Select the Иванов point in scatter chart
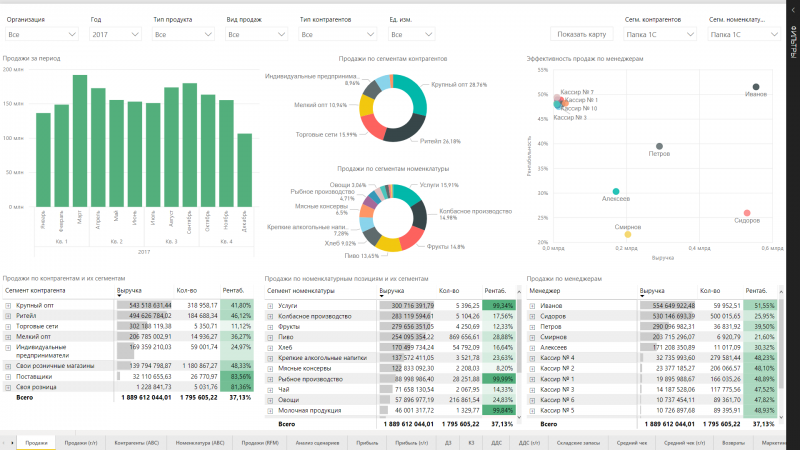 point(756,87)
